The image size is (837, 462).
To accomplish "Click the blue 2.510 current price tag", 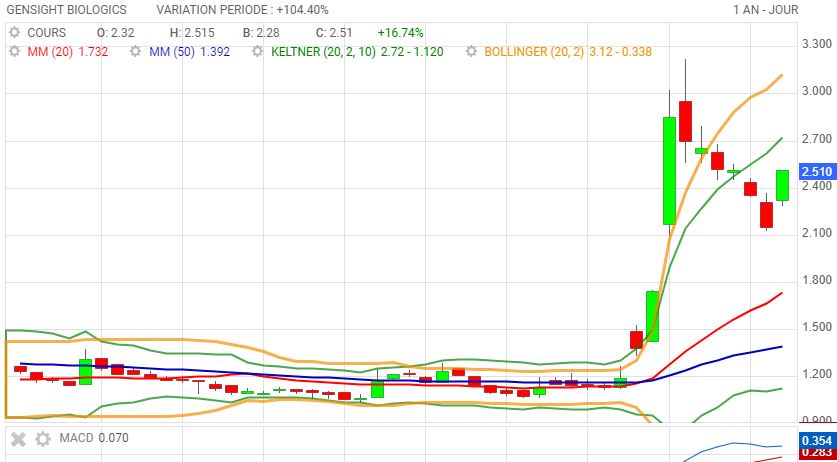I will [x=817, y=172].
